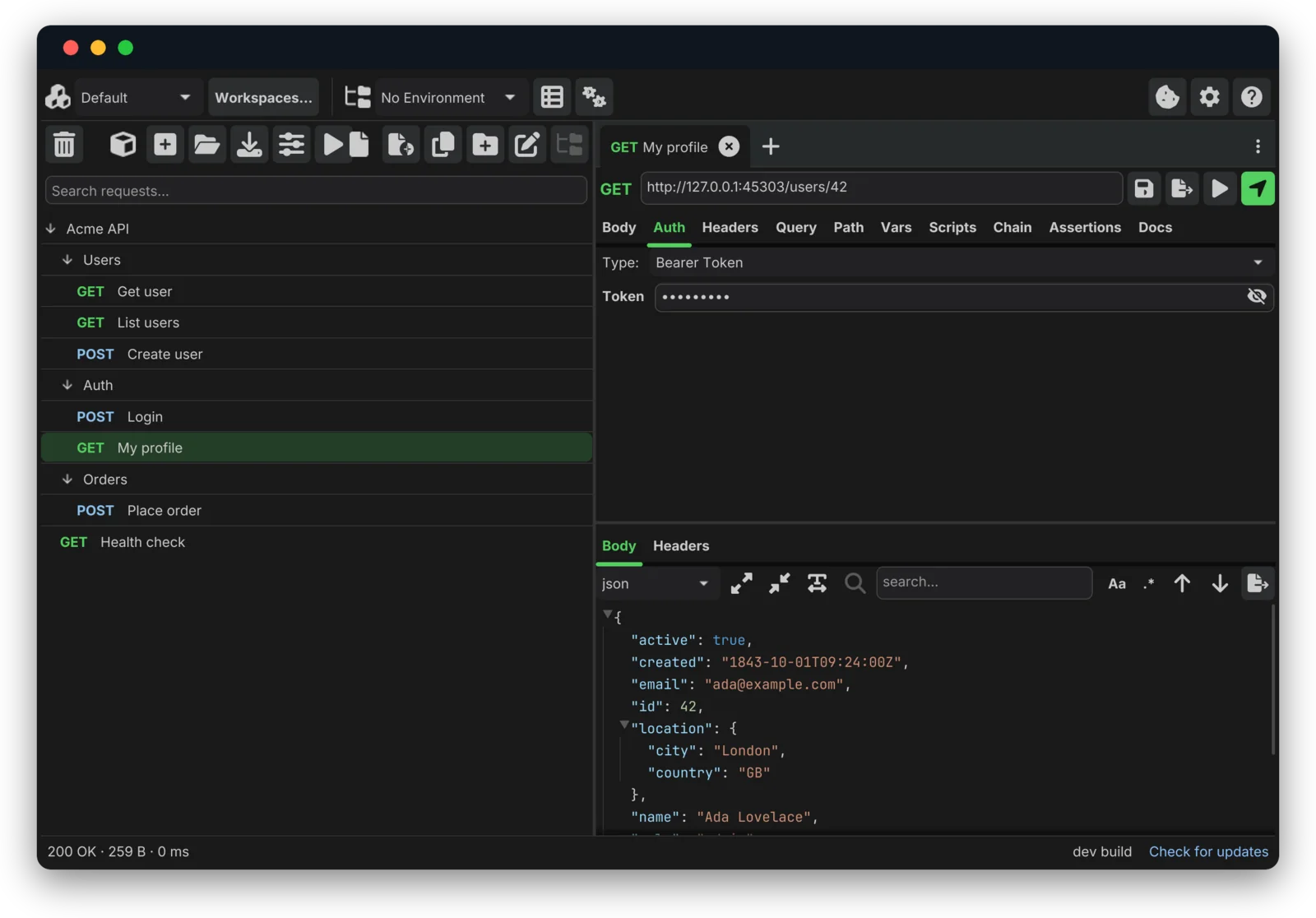
Task: Toggle case-sensitive search Aa
Action: 1117,584
